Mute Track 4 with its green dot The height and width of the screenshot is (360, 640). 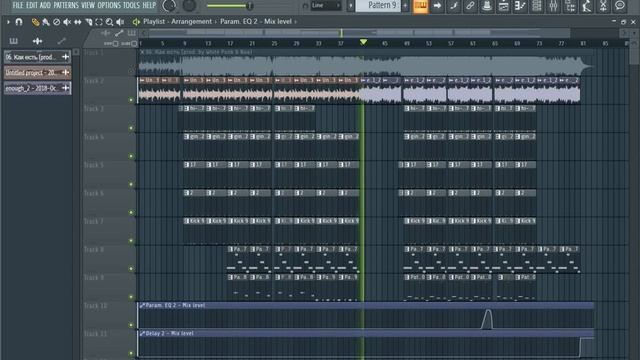[131, 156]
